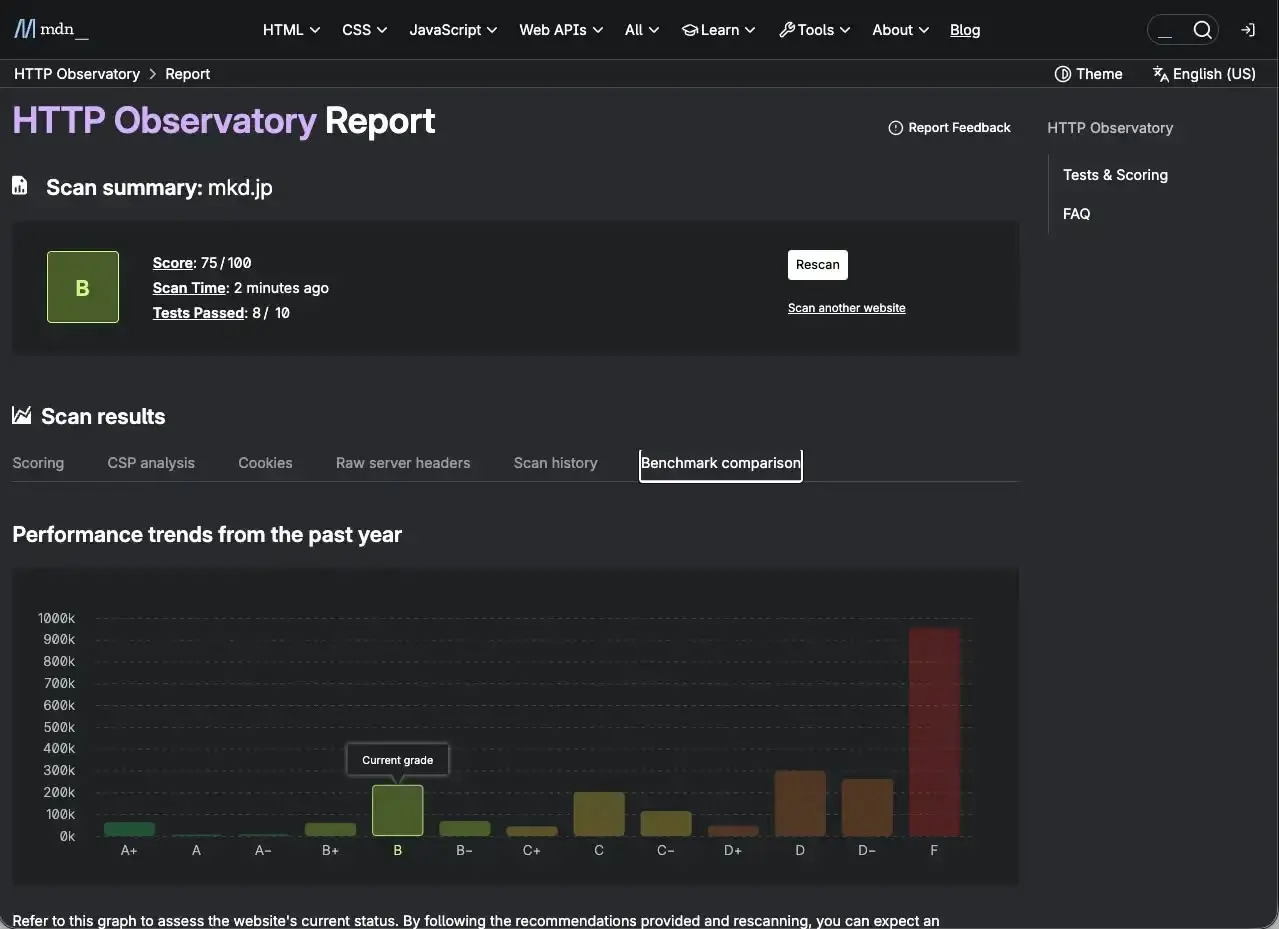
Task: Click the MDN logo
Action: point(51,29)
